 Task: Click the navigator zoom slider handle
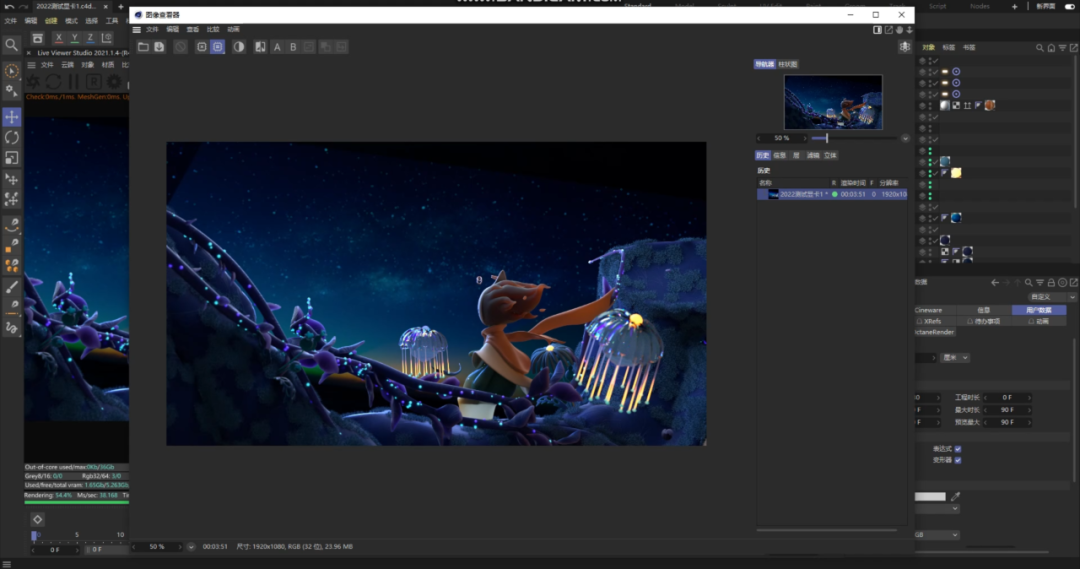click(x=827, y=138)
